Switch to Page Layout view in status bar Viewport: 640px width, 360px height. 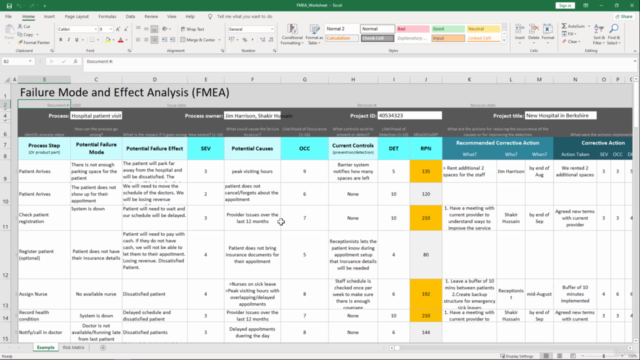click(x=560, y=356)
